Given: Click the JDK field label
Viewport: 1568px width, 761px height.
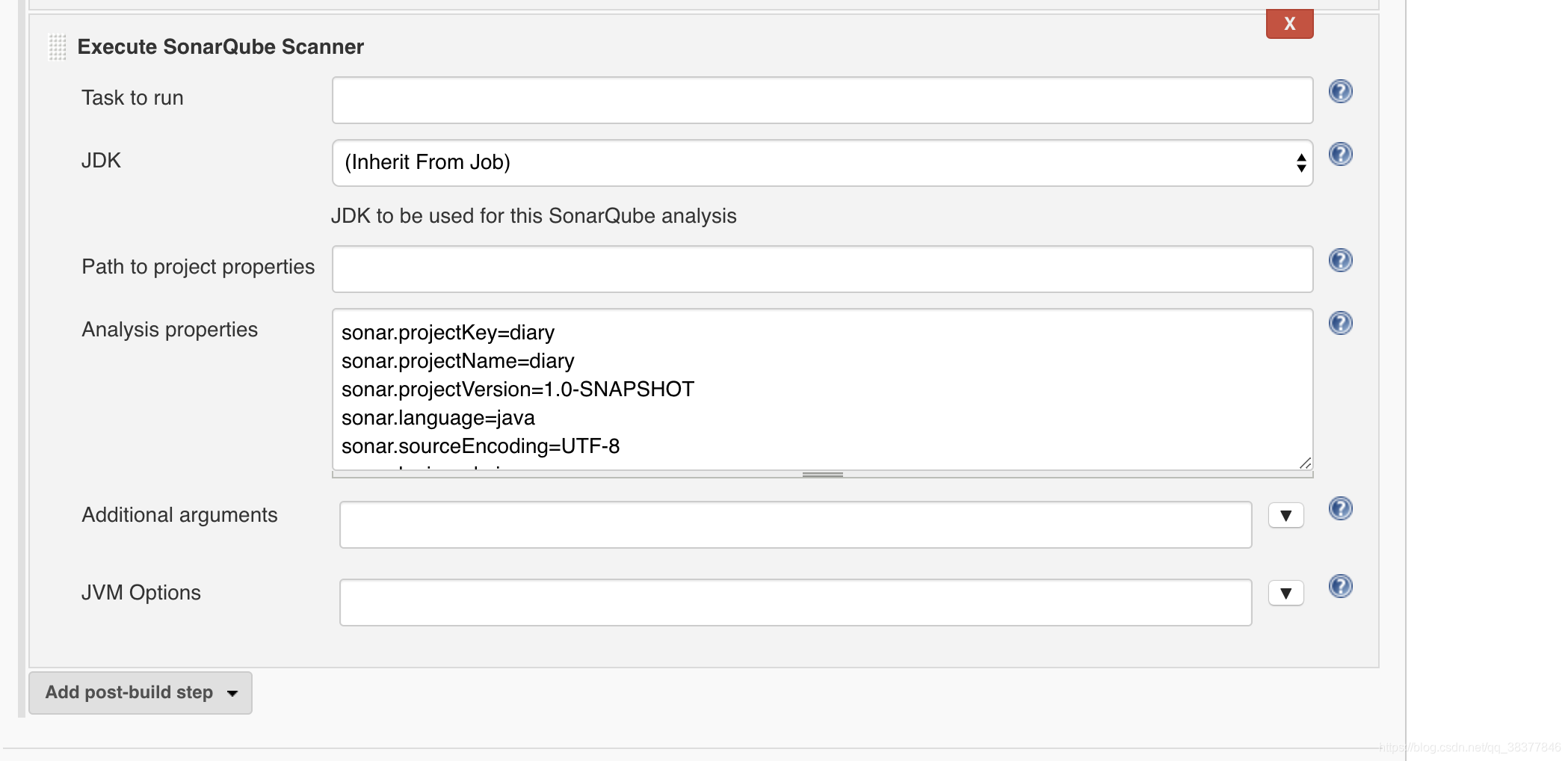Looking at the screenshot, I should point(101,161).
